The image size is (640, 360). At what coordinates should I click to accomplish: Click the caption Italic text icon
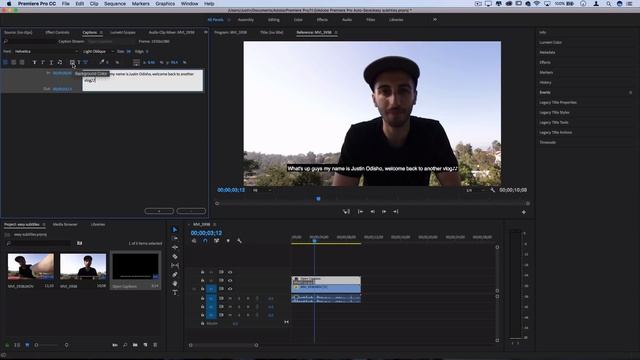(x=43, y=62)
